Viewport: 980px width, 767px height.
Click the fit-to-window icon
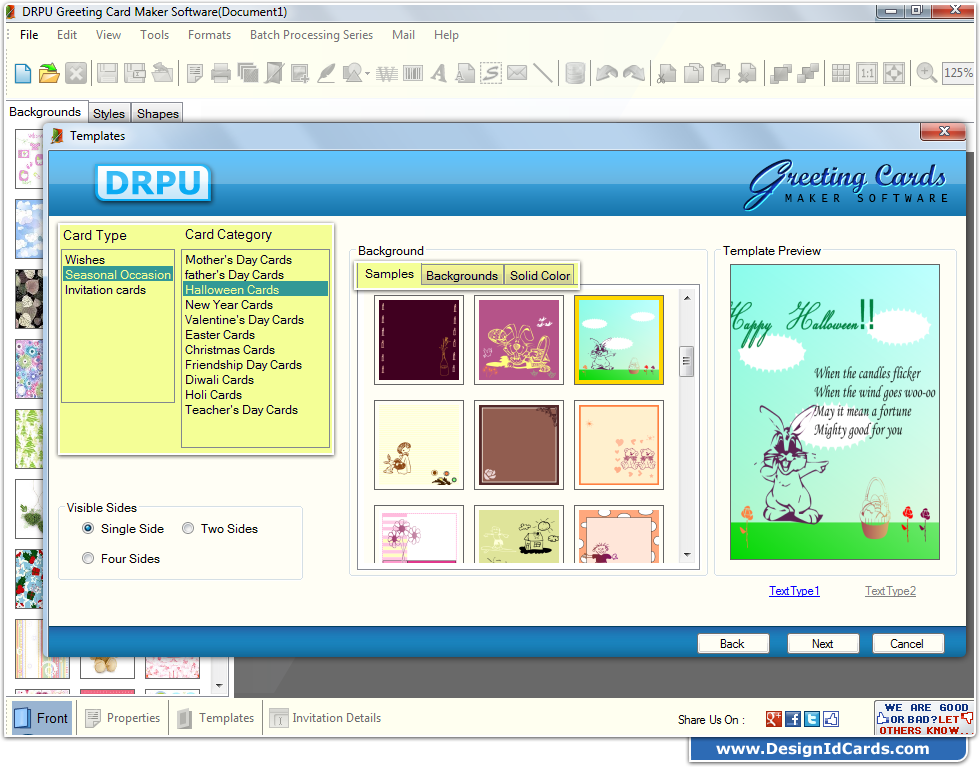(894, 74)
